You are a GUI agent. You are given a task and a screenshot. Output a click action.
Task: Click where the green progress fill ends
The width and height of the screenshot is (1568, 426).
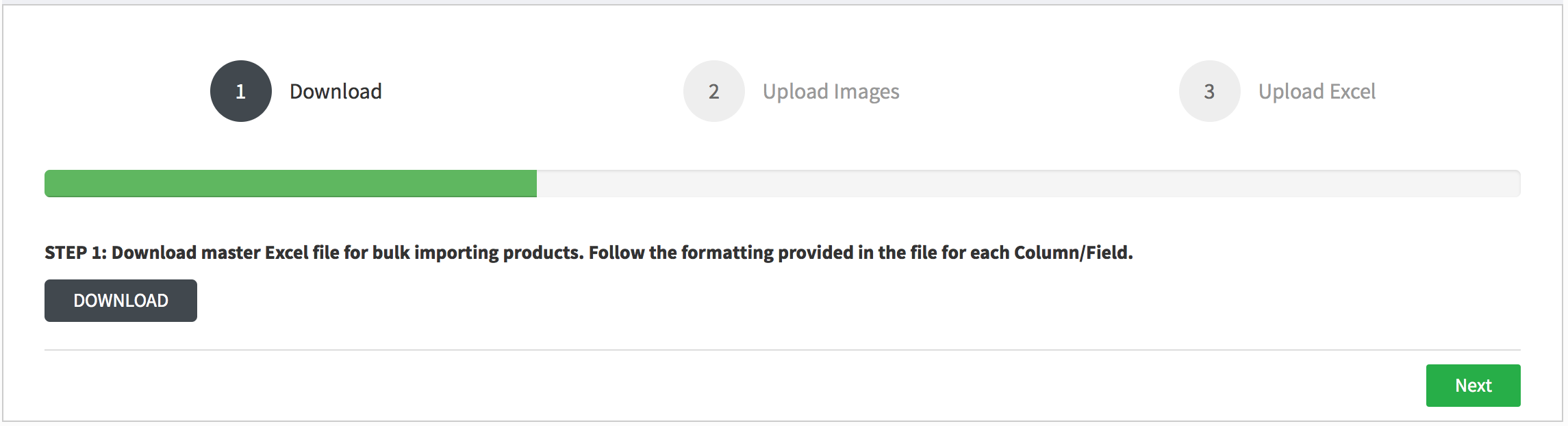click(x=536, y=184)
